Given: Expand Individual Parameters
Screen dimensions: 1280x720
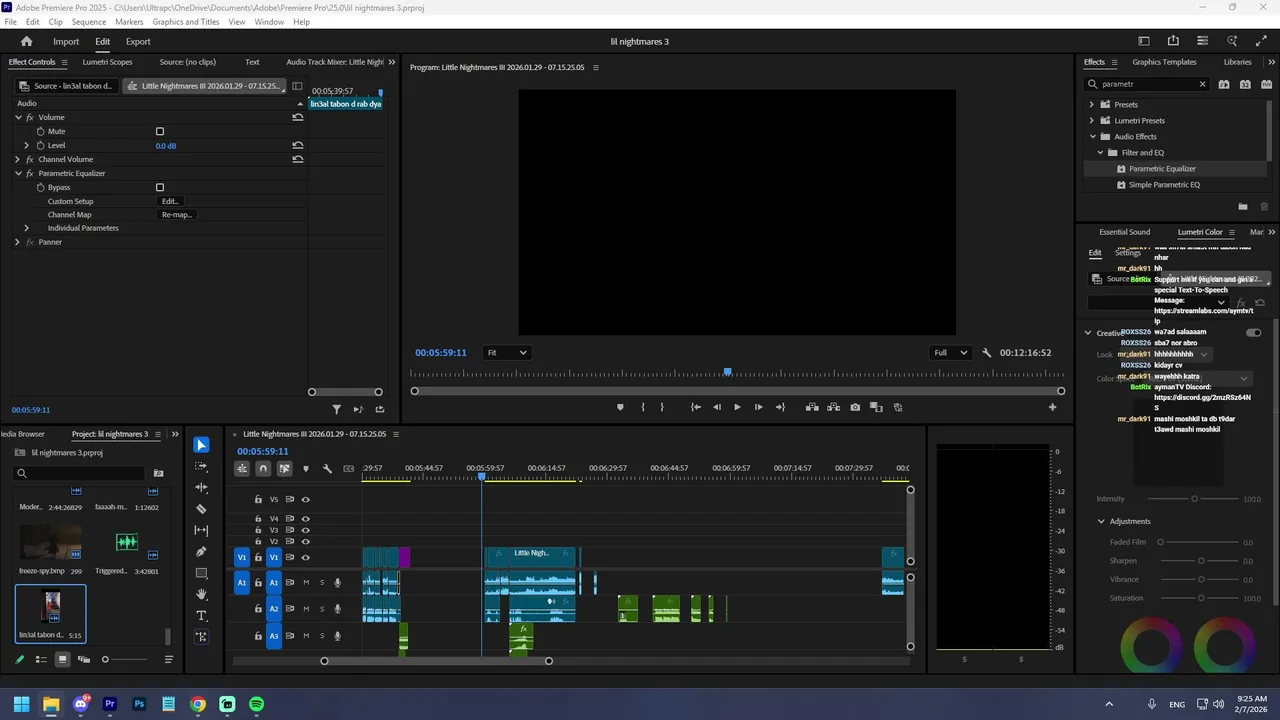Looking at the screenshot, I should (27, 228).
